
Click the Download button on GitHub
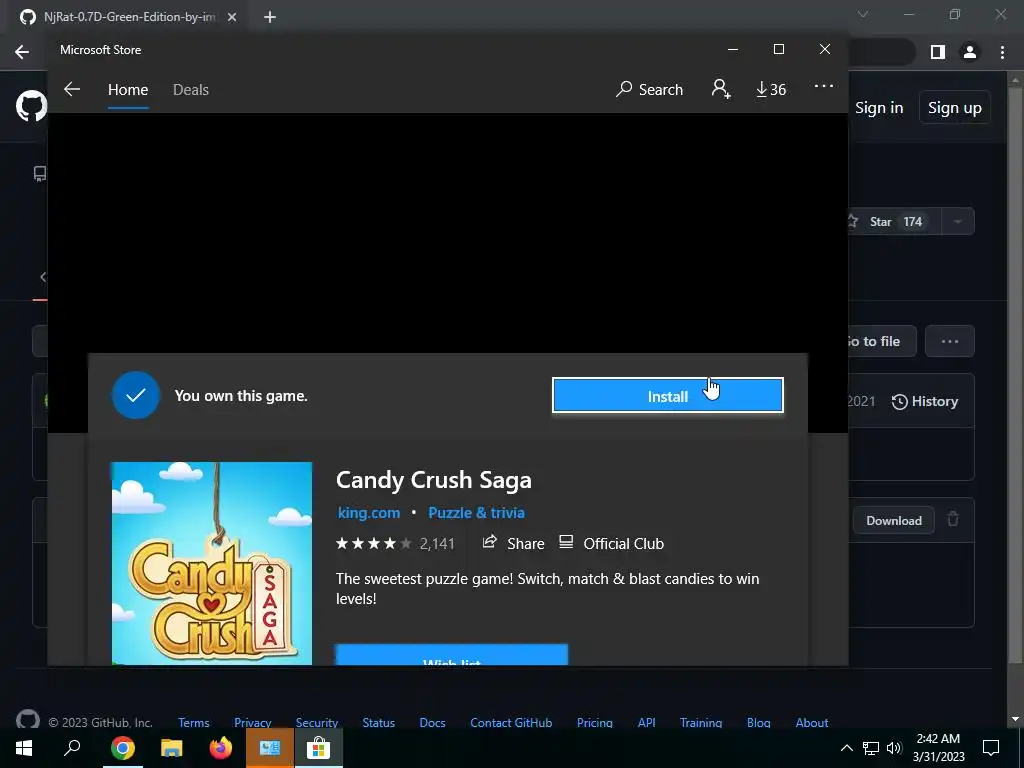pos(893,520)
